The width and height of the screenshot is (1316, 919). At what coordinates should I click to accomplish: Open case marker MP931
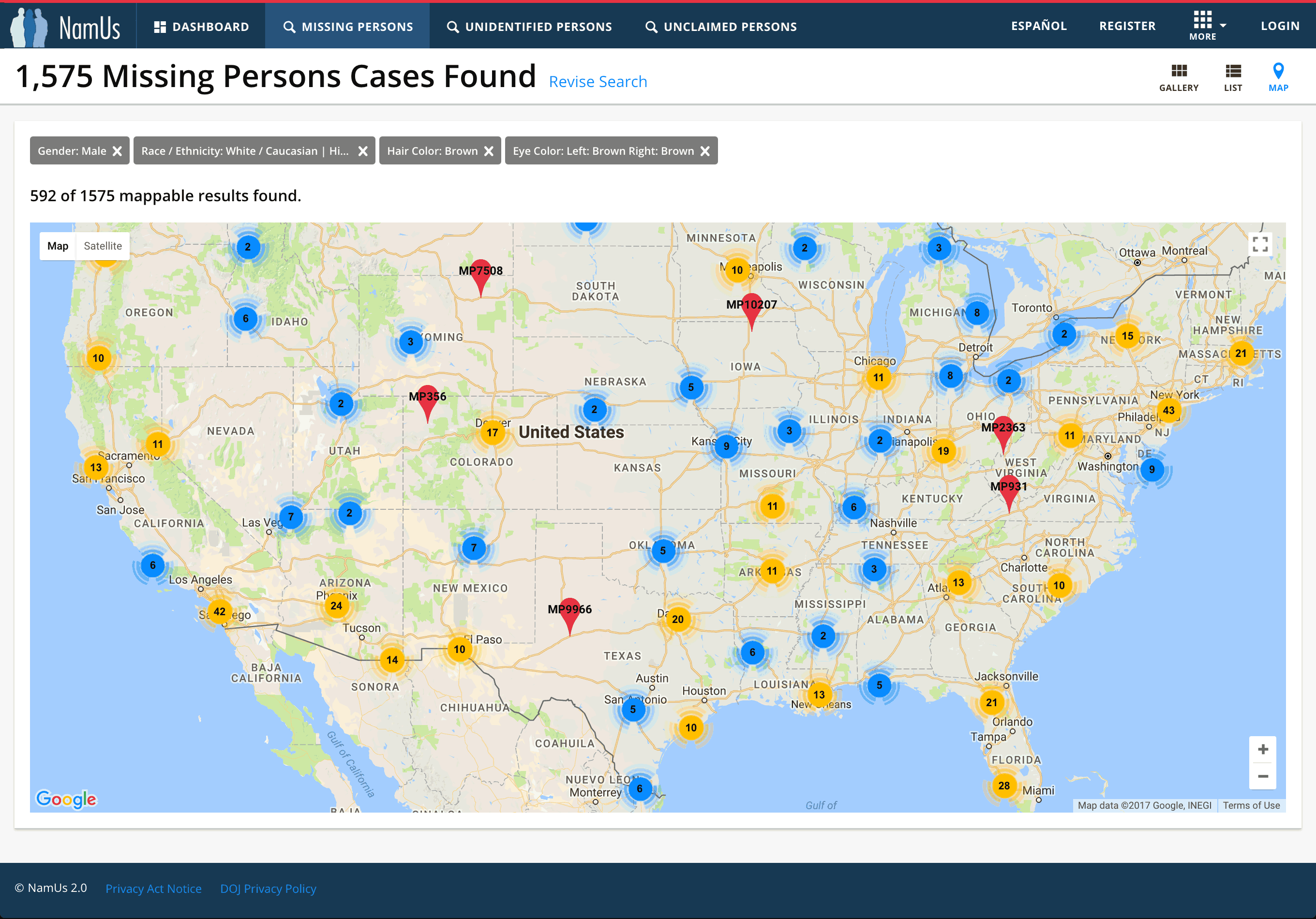(1009, 493)
